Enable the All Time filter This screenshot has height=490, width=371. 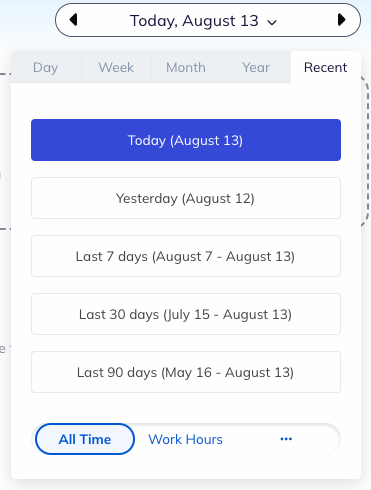85,439
